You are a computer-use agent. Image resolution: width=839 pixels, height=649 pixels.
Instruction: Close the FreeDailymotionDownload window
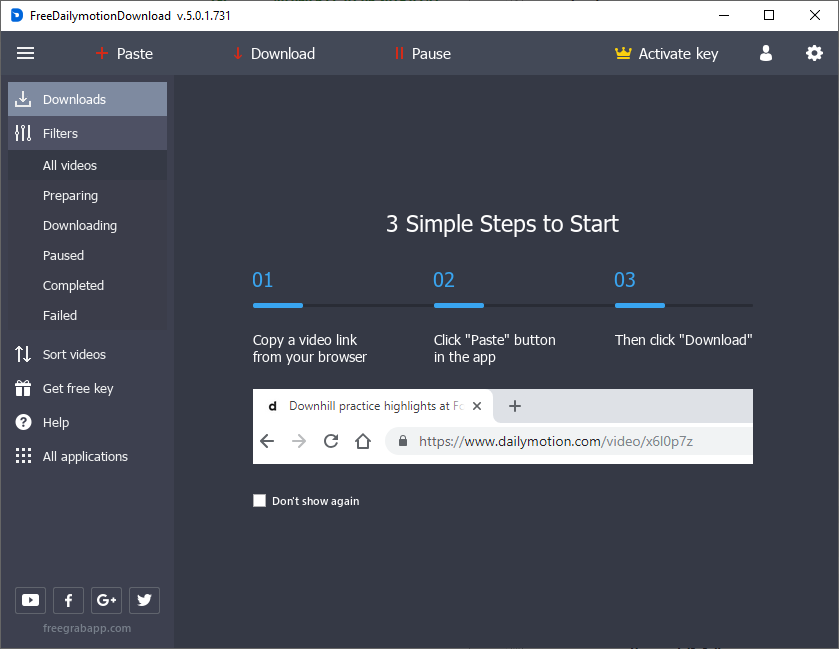[x=814, y=16]
